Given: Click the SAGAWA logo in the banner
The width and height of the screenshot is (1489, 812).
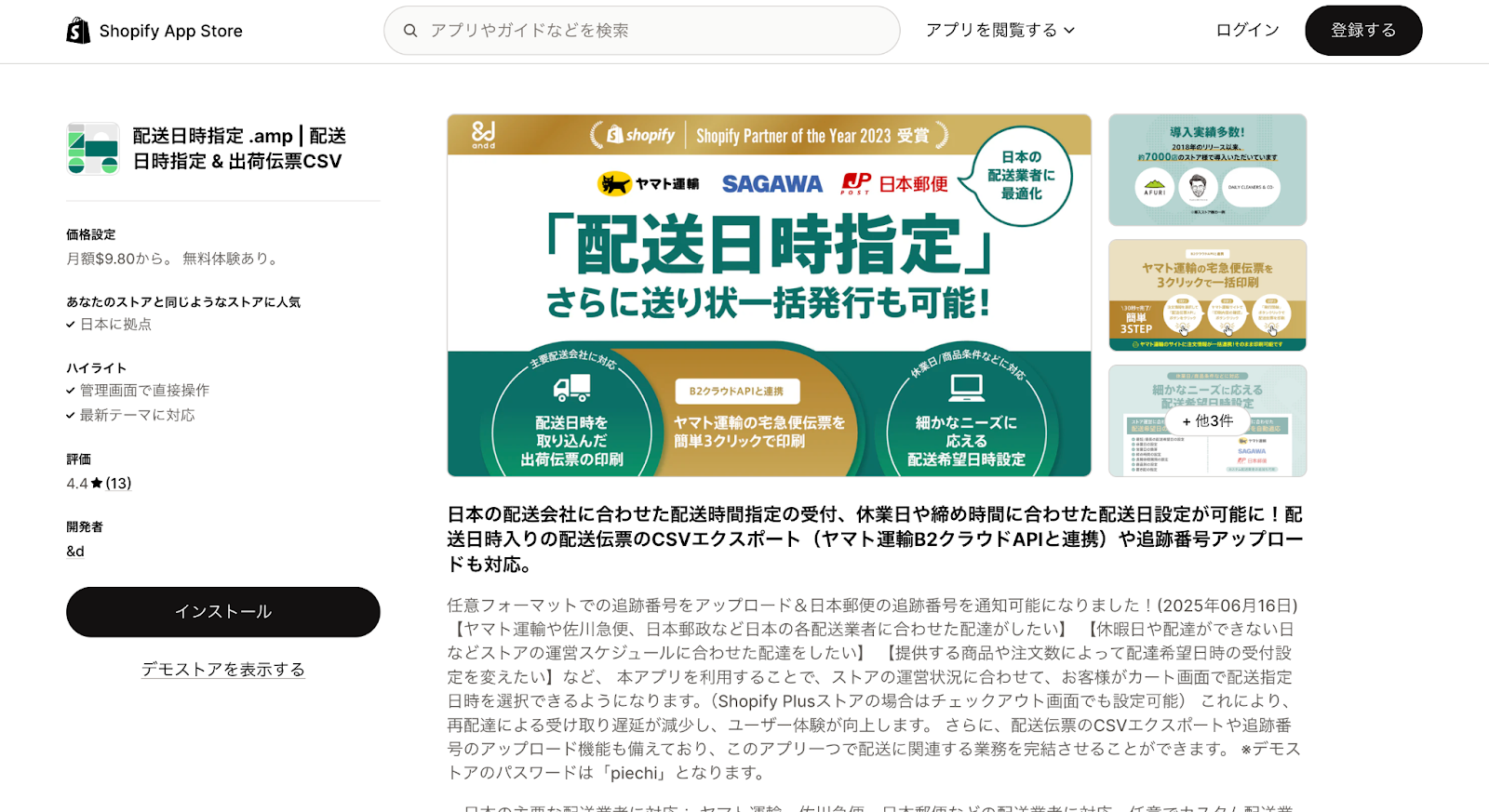Looking at the screenshot, I should (x=772, y=184).
